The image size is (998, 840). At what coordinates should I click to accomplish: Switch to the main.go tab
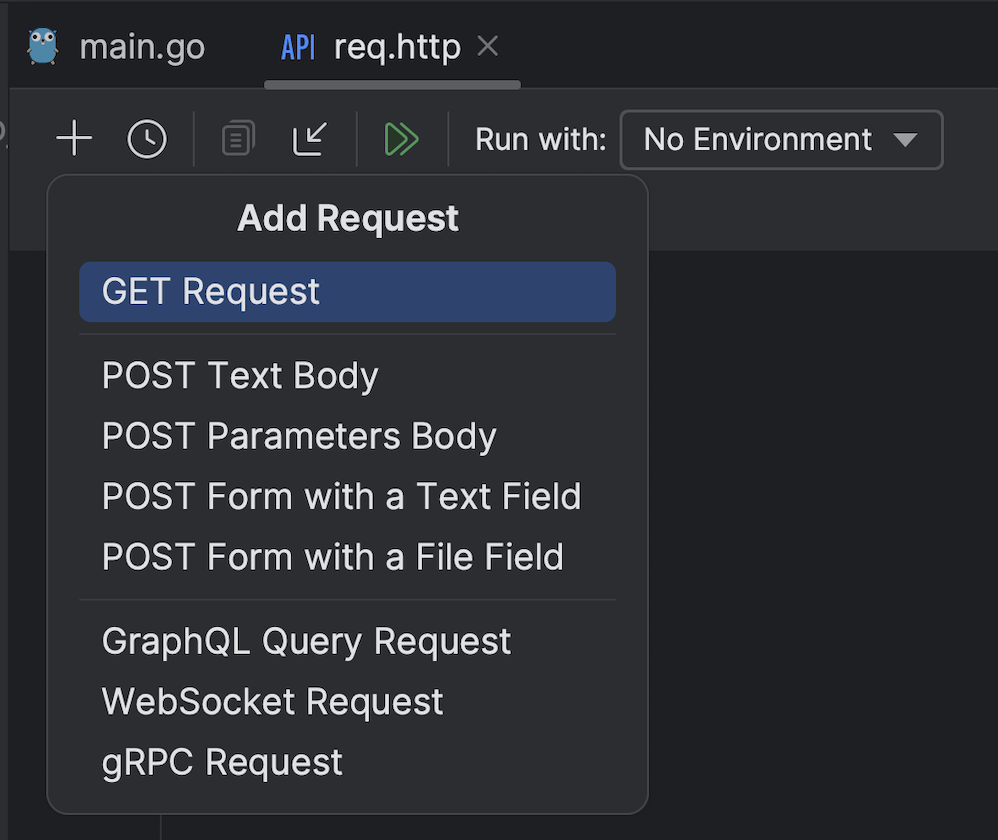click(x=141, y=47)
